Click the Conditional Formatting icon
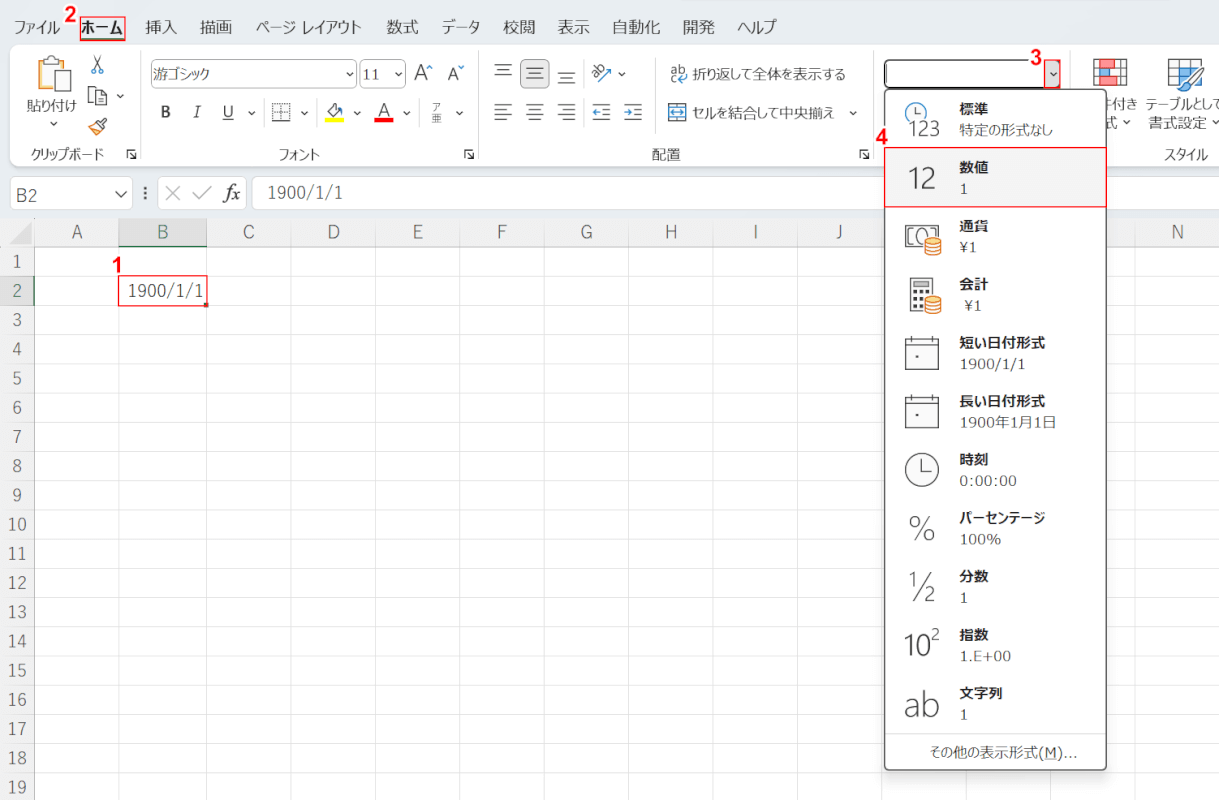1219x800 pixels. click(1108, 76)
